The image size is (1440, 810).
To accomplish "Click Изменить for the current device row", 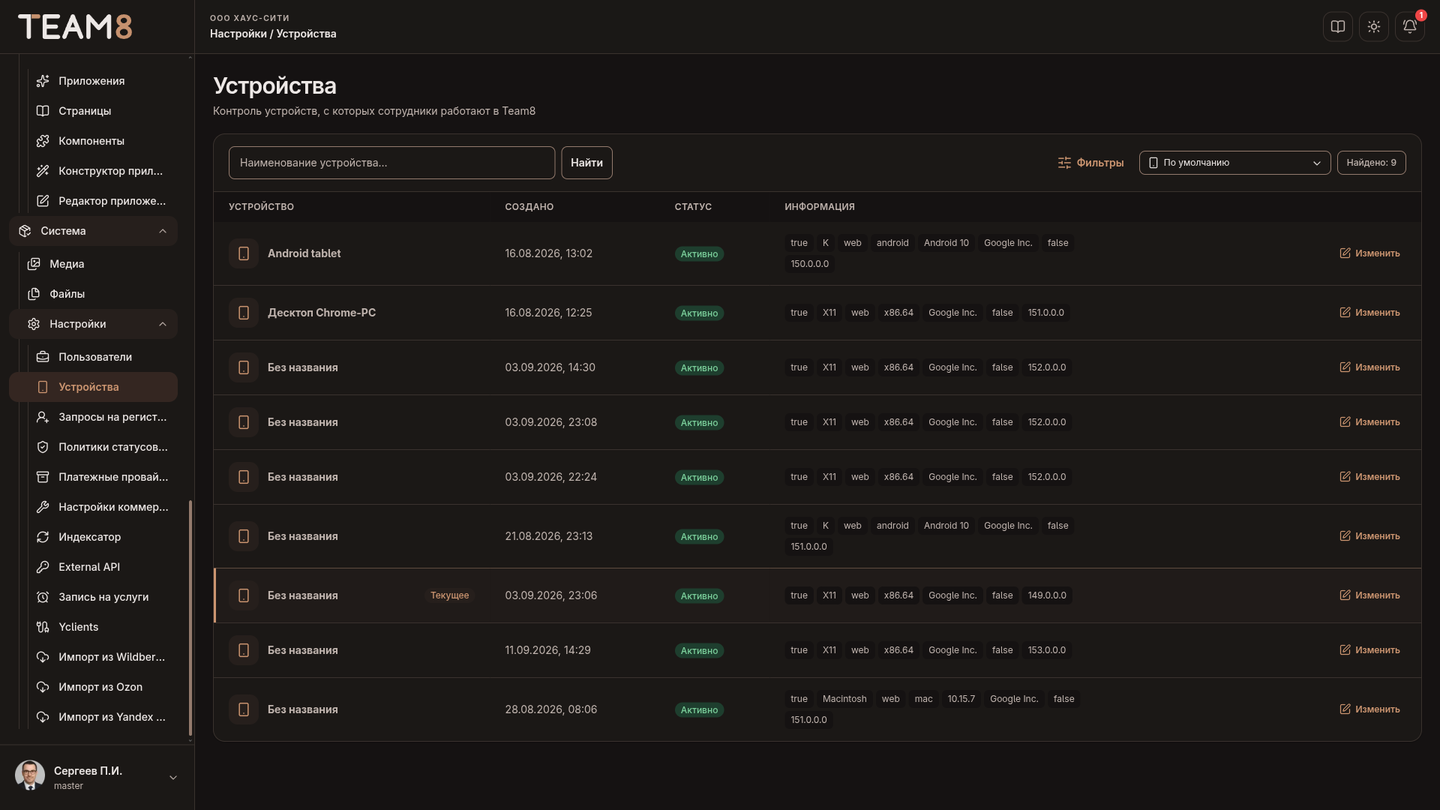I will tap(1370, 596).
